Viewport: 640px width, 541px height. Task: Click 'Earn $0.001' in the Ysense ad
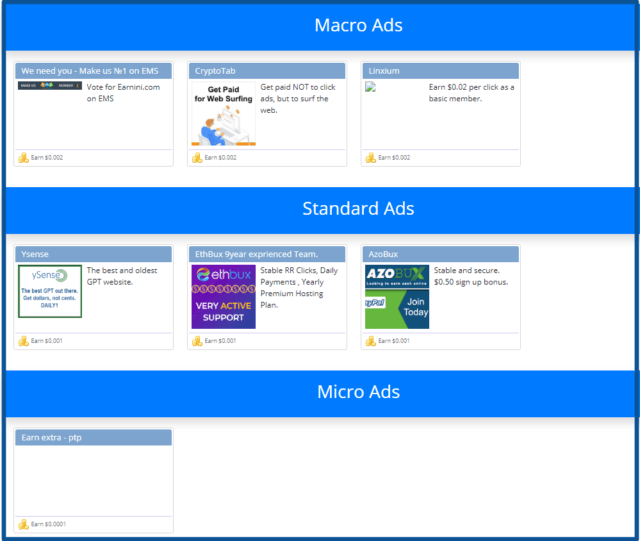pyautogui.click(x=47, y=341)
